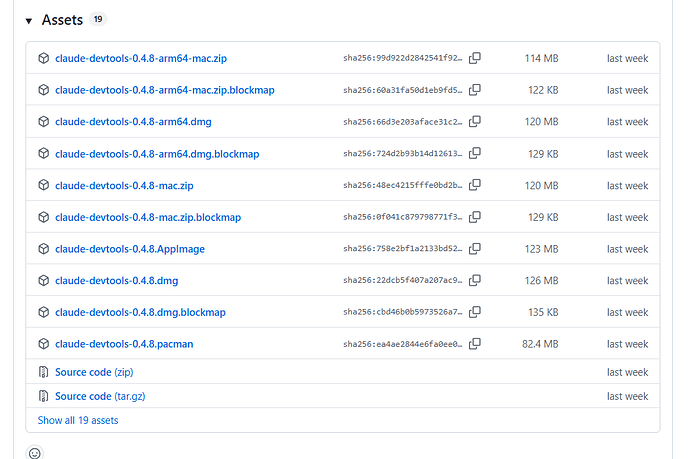The width and height of the screenshot is (690, 459).
Task: Download claude-devtools-0.4.8-mac.zip
Action: tap(124, 186)
